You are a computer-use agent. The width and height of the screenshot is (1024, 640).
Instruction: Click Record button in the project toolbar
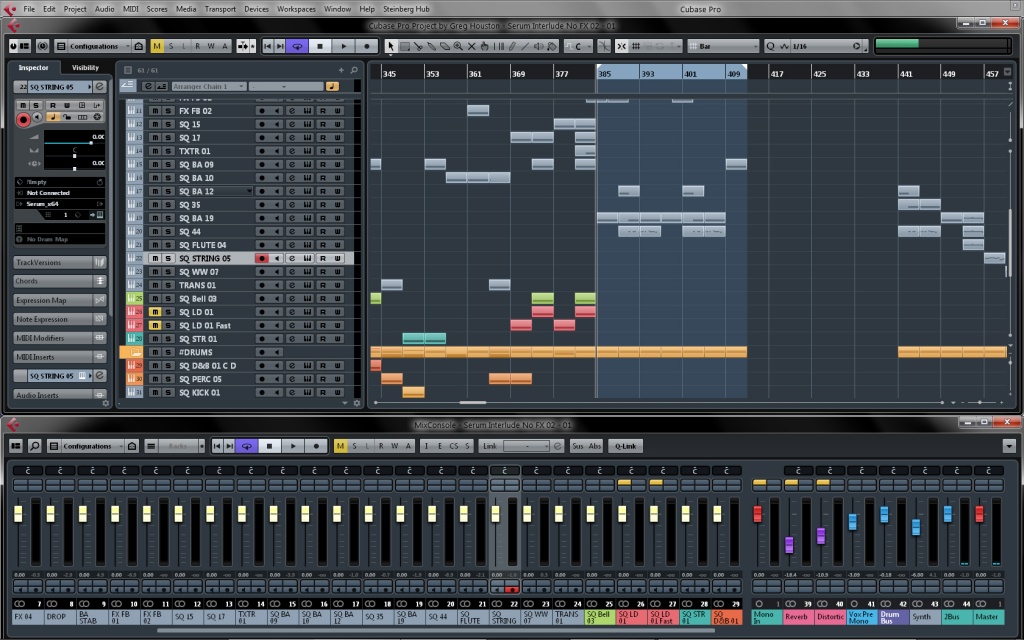[x=367, y=46]
